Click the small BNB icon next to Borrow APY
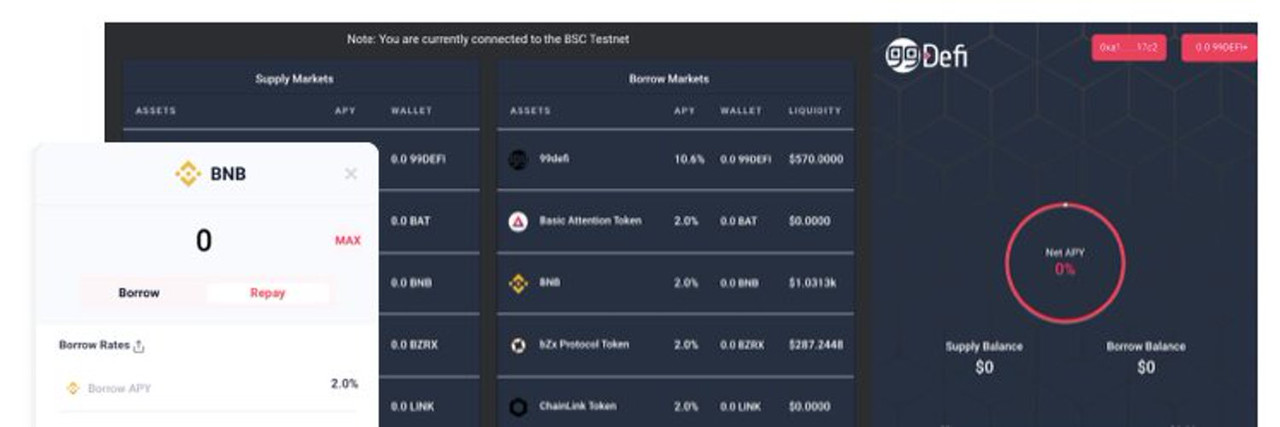This screenshot has height=427, width=1280. [72, 388]
